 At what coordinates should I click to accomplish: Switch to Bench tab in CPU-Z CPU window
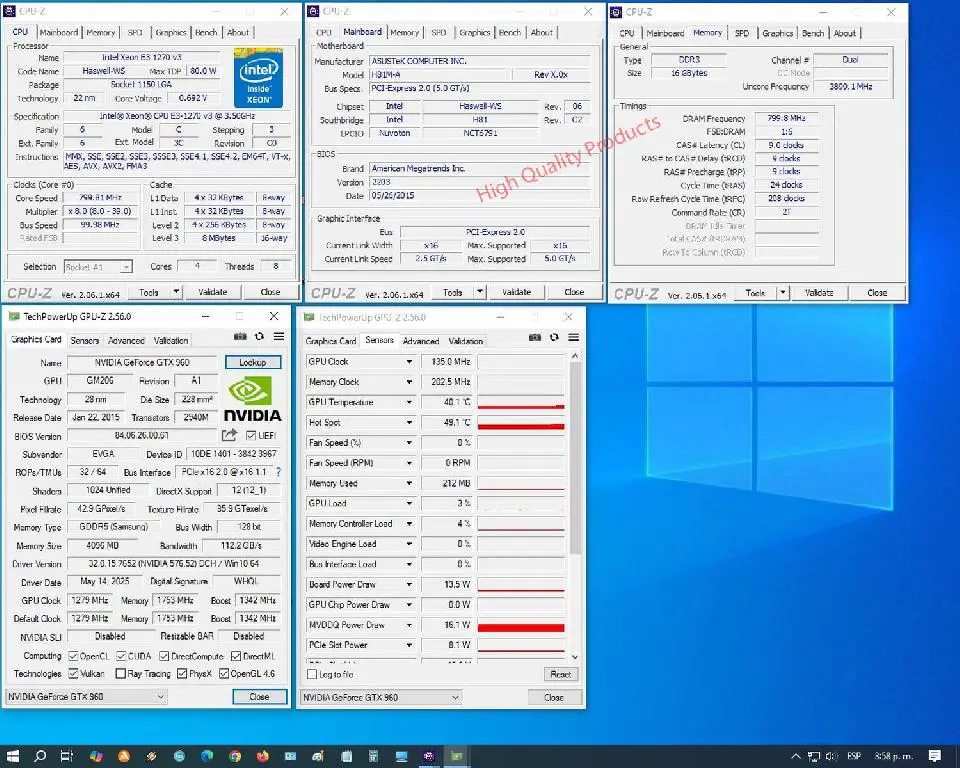click(x=206, y=32)
